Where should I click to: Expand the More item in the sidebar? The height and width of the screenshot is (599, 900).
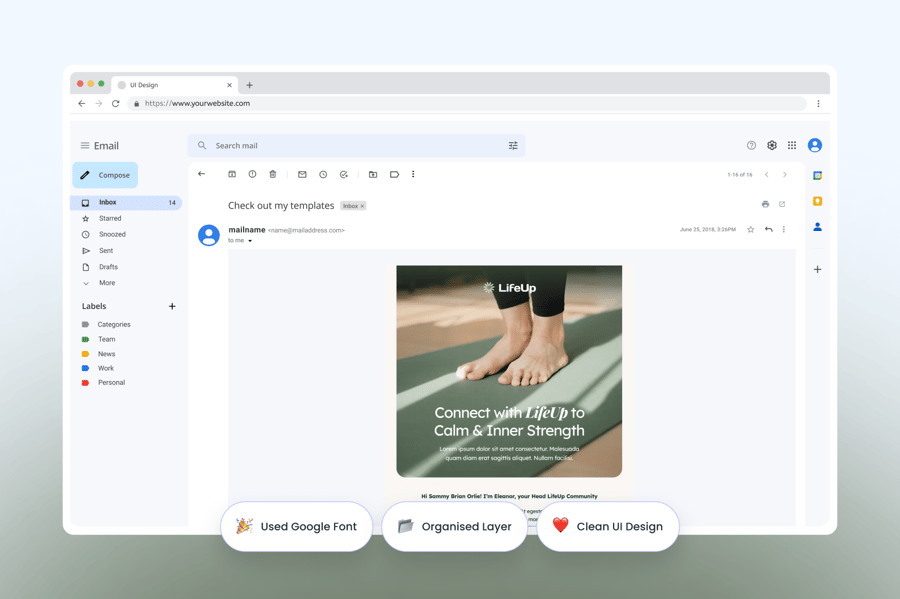tap(106, 283)
